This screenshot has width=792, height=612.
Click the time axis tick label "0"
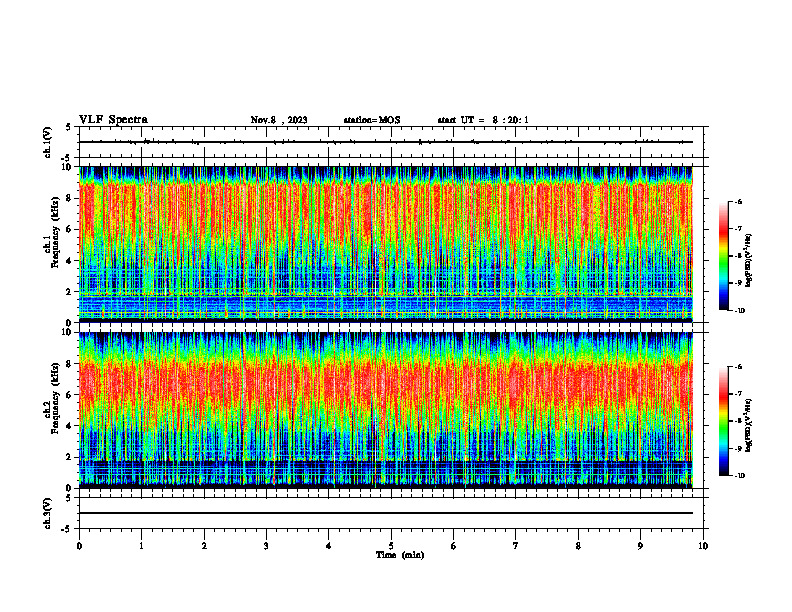pos(79,546)
